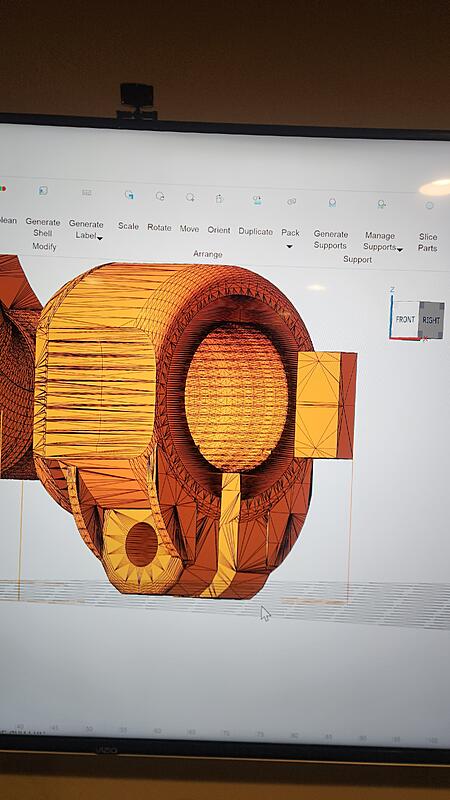Click the Pack tool icon
This screenshot has height=800, width=450.
click(291, 202)
